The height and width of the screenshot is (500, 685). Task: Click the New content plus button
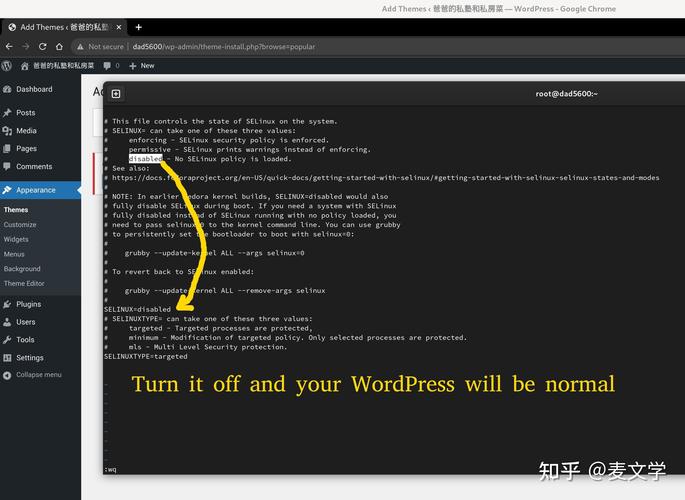point(142,66)
